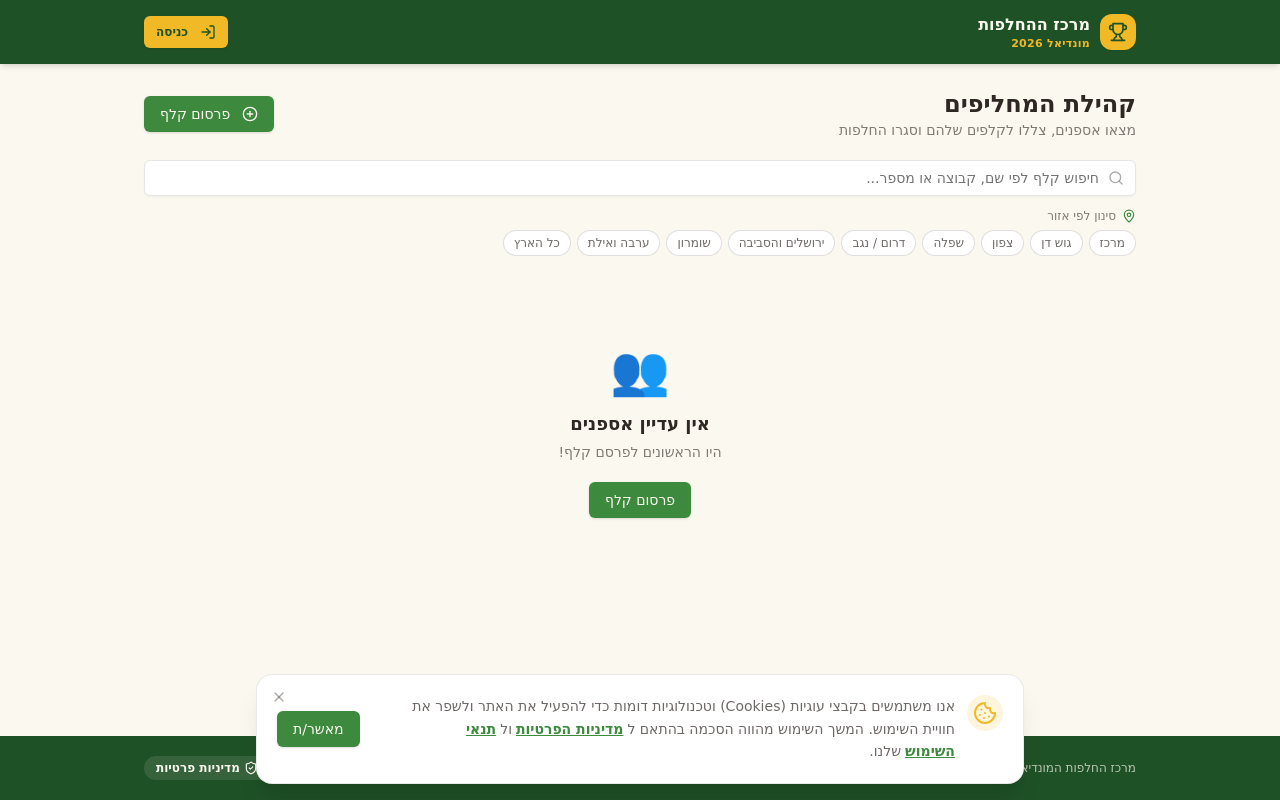1280x800 pixels.
Task: Open מדיניות הפרטיות link in cookie banner
Action: pos(569,729)
